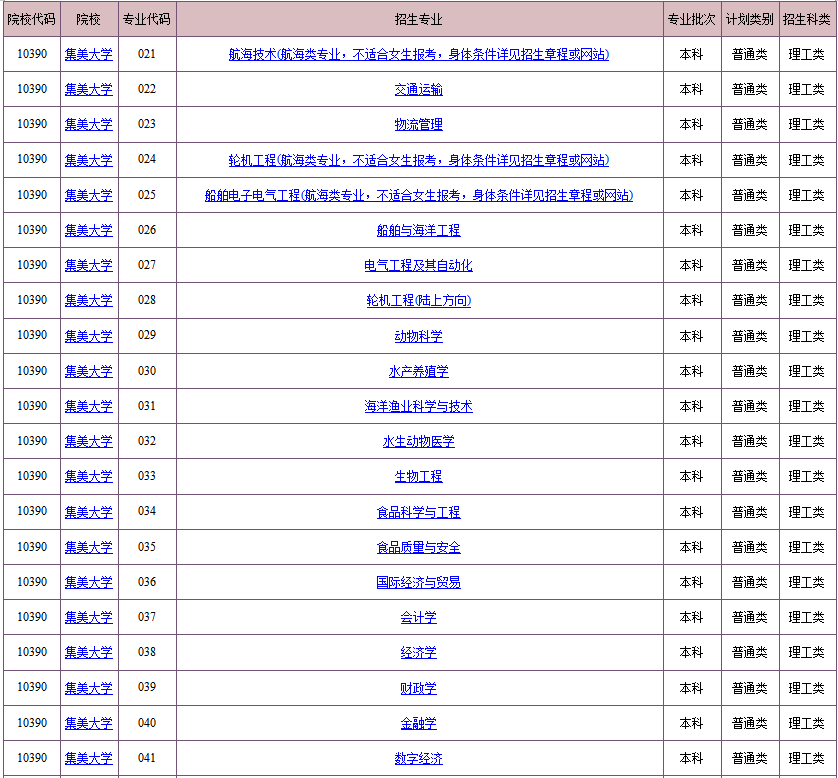Click 集美大学 link in row 023

point(89,125)
